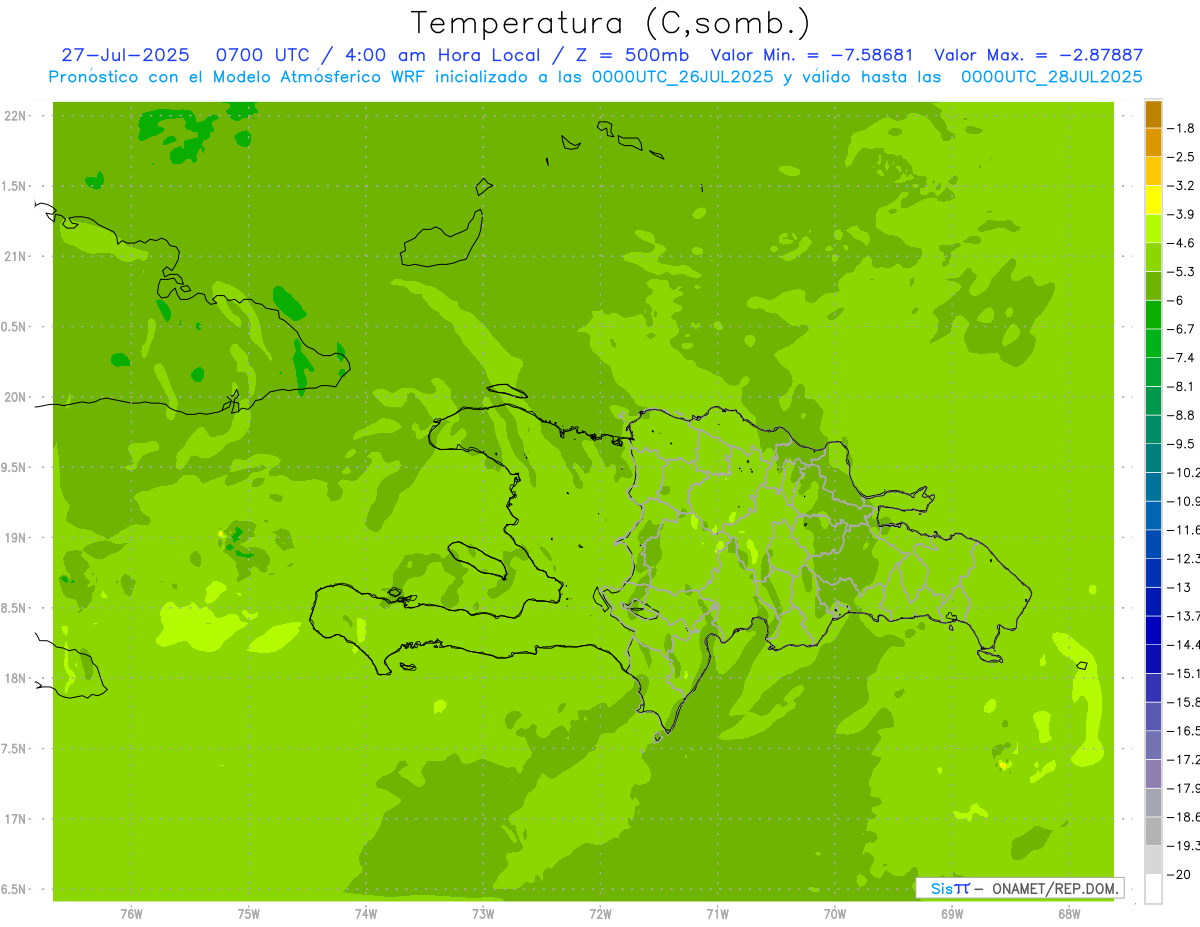1200x927 pixels.
Task: Click the -20 colorbar value
Action: click(x=1180, y=875)
